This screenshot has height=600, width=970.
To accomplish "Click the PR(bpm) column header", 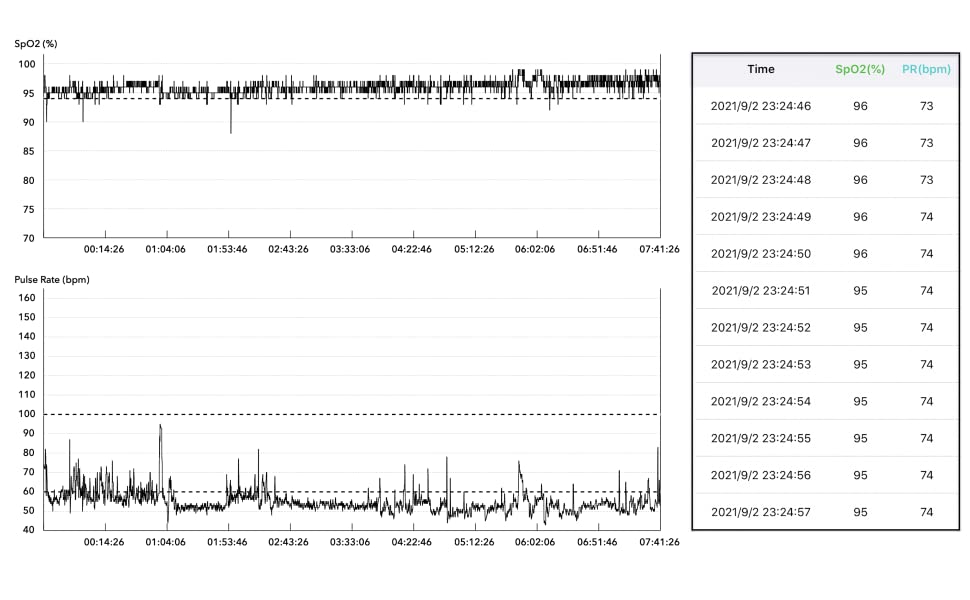I will point(926,69).
